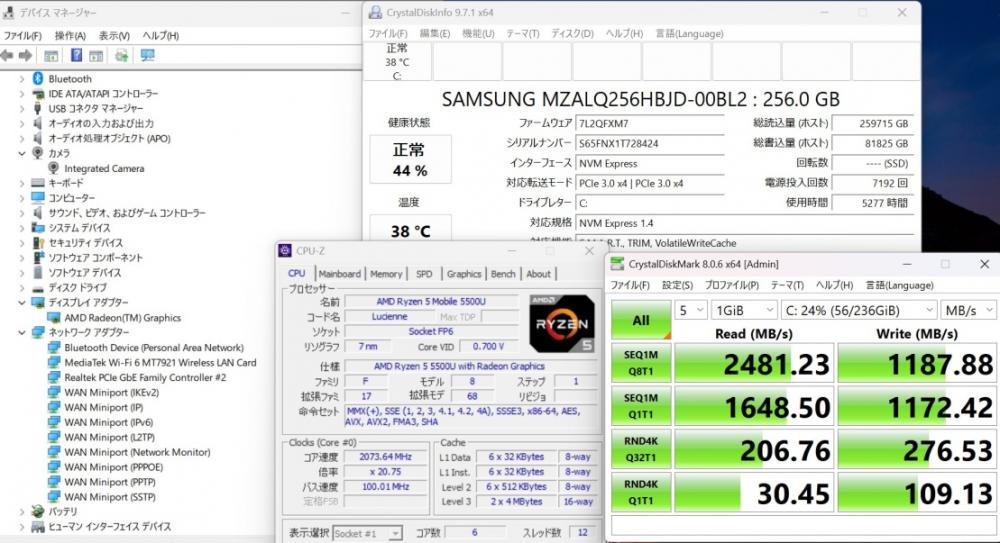Open 機能(U) menu in CrystalDiskInfo
Screen dimensions: 1000x543
[x=478, y=33]
